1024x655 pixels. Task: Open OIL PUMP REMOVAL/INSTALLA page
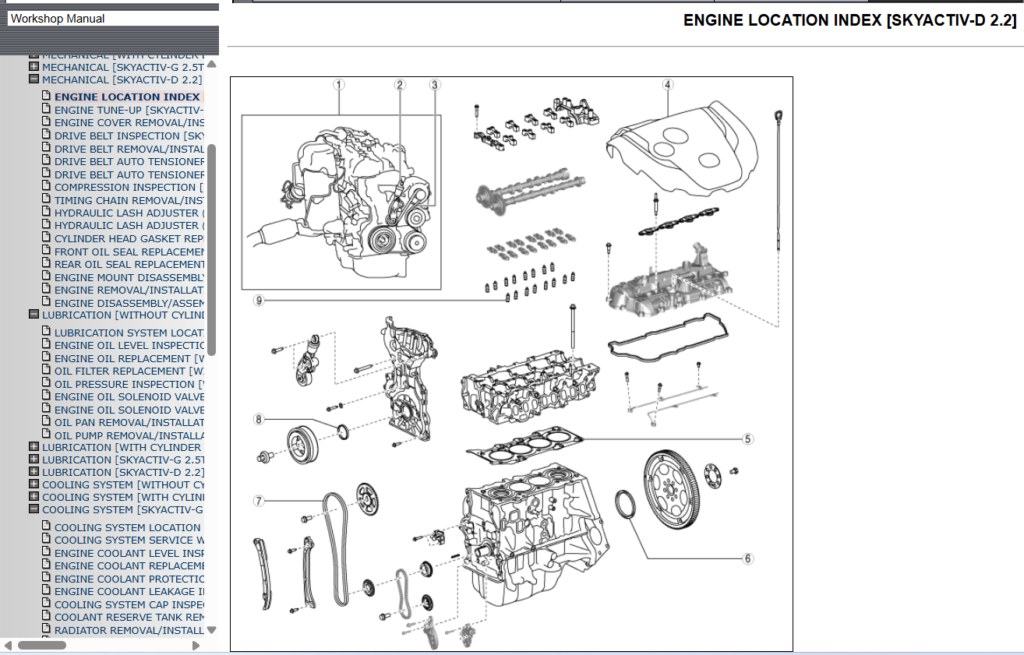click(x=129, y=435)
